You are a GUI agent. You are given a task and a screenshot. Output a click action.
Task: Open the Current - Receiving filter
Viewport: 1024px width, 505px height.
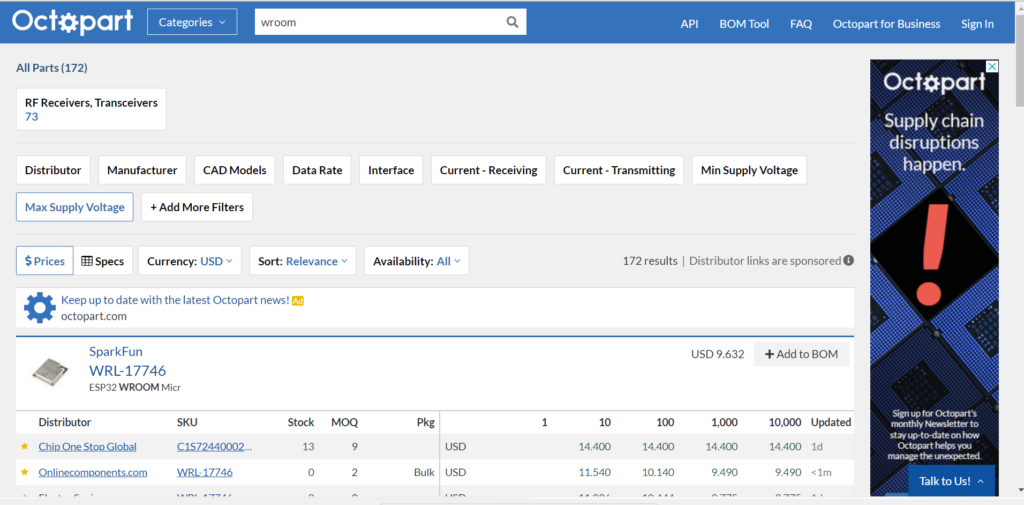click(488, 170)
